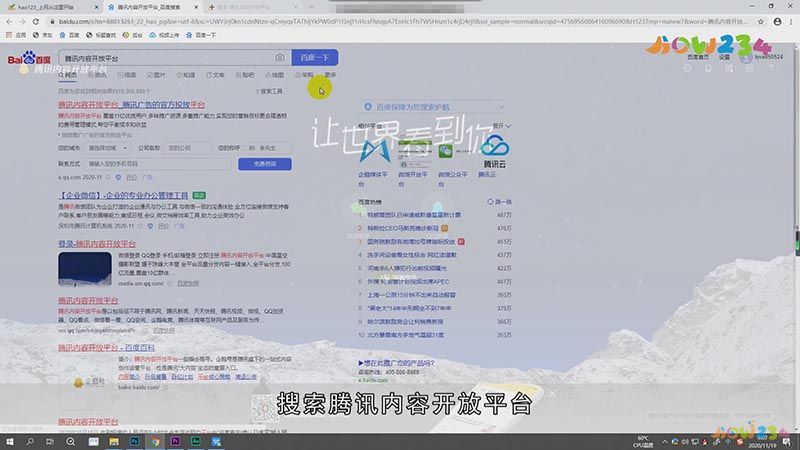
Task: Open the city selection dropdown in ad form
Action: coord(108,148)
